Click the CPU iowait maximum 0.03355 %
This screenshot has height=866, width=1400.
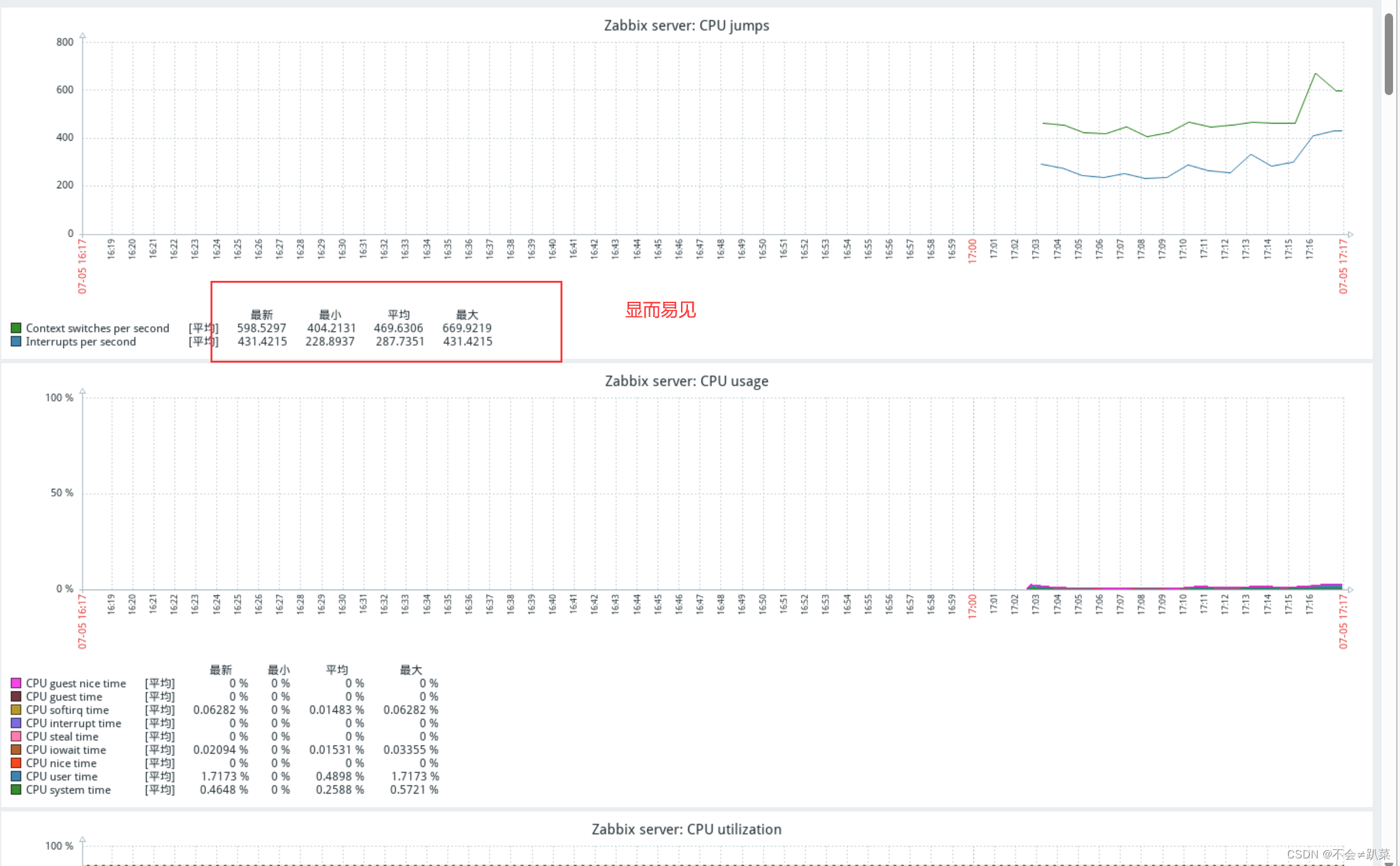[411, 750]
